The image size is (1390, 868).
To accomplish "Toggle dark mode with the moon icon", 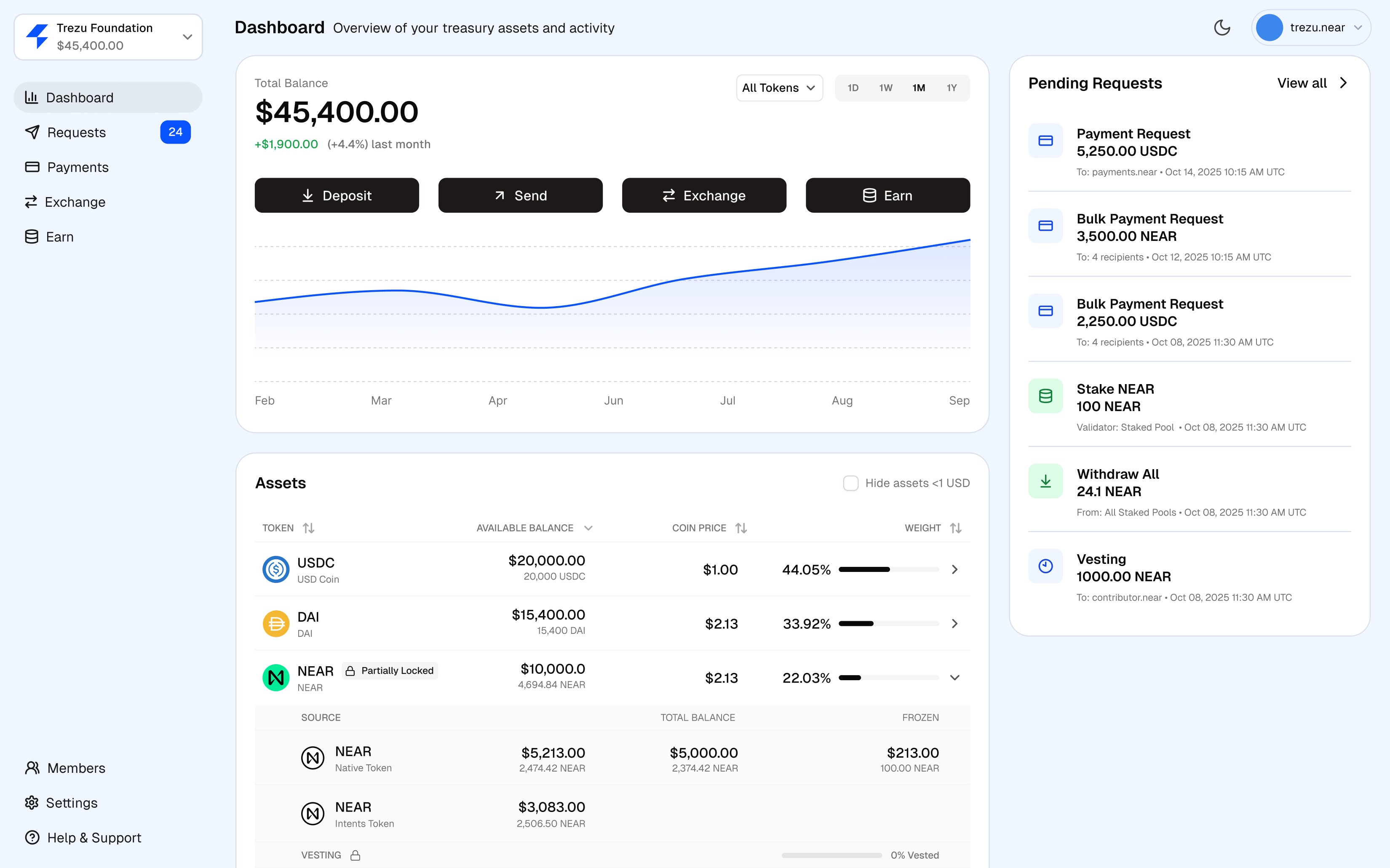I will coord(1222,27).
